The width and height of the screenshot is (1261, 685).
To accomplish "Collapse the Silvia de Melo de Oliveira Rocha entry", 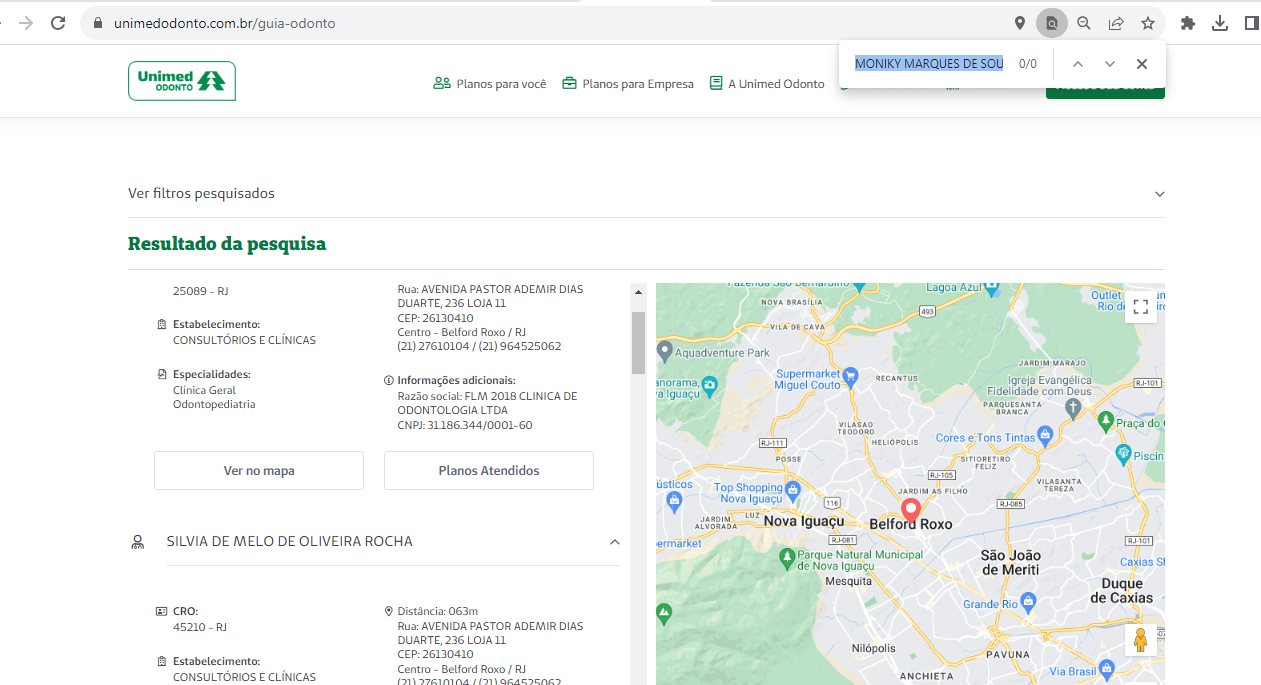I will click(x=614, y=542).
